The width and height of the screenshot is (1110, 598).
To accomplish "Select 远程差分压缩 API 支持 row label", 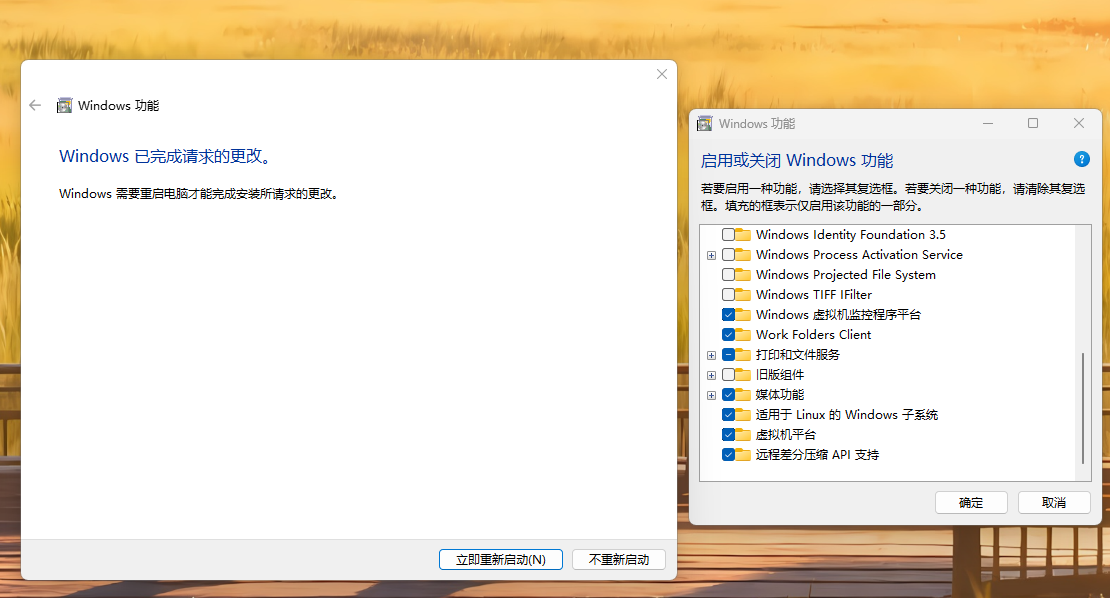I will (817, 454).
